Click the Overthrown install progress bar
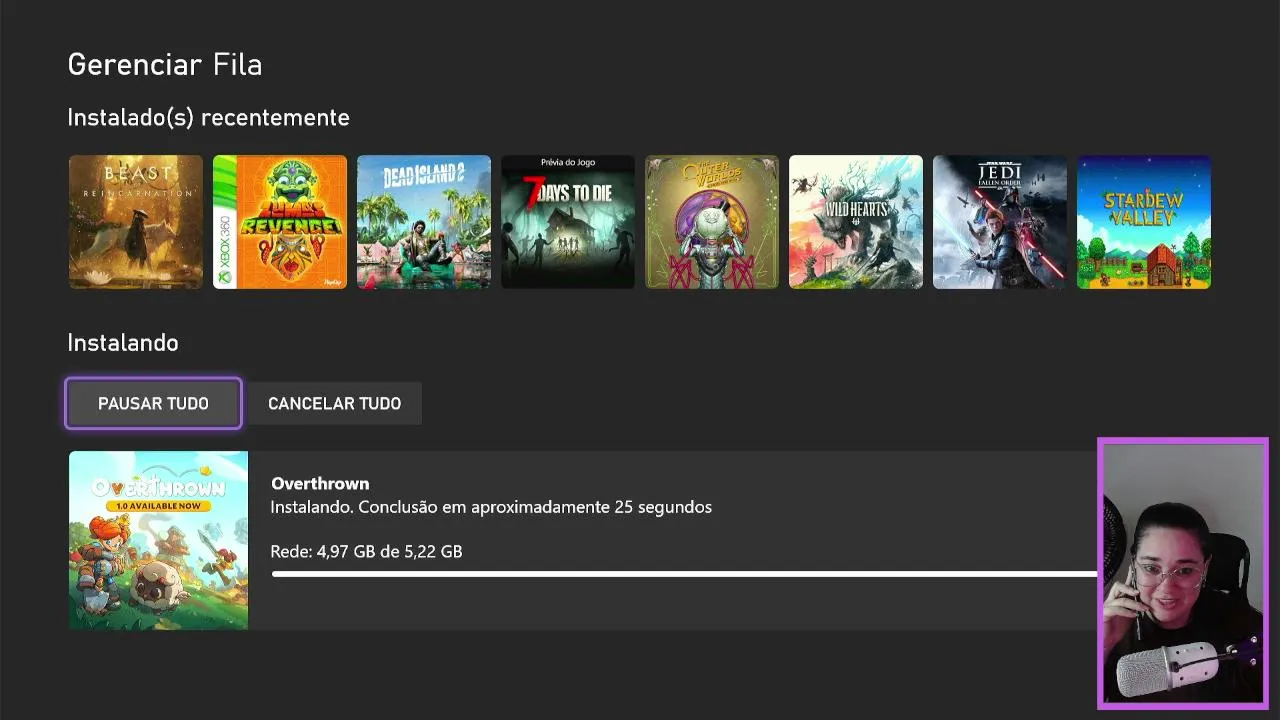 click(x=684, y=574)
